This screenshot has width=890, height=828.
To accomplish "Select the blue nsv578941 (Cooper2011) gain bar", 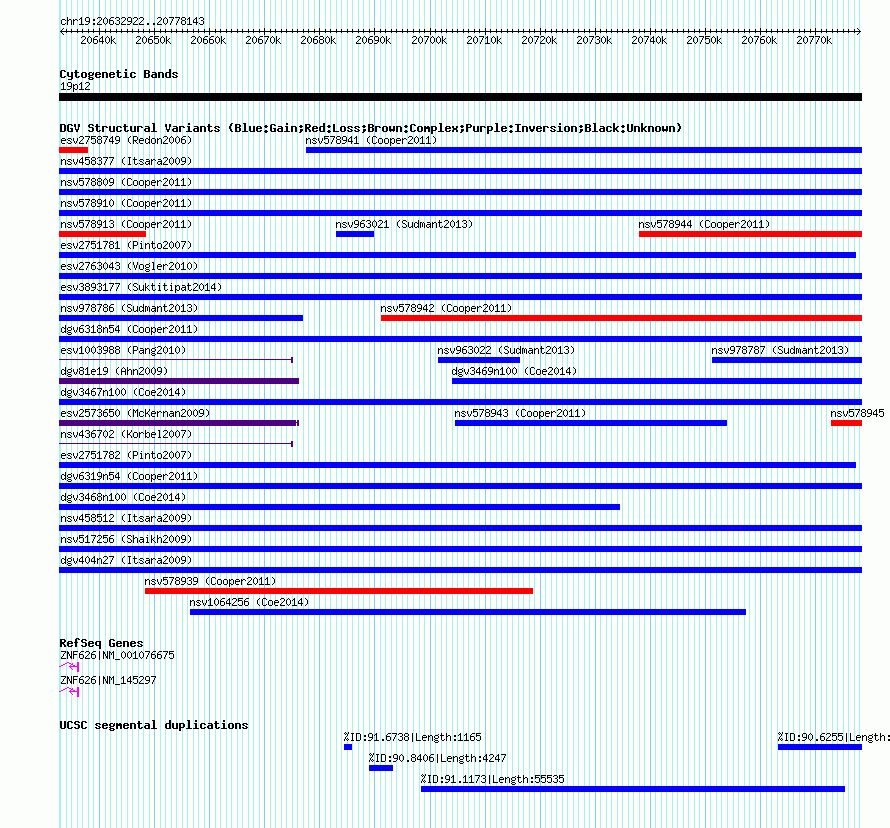I will [584, 150].
